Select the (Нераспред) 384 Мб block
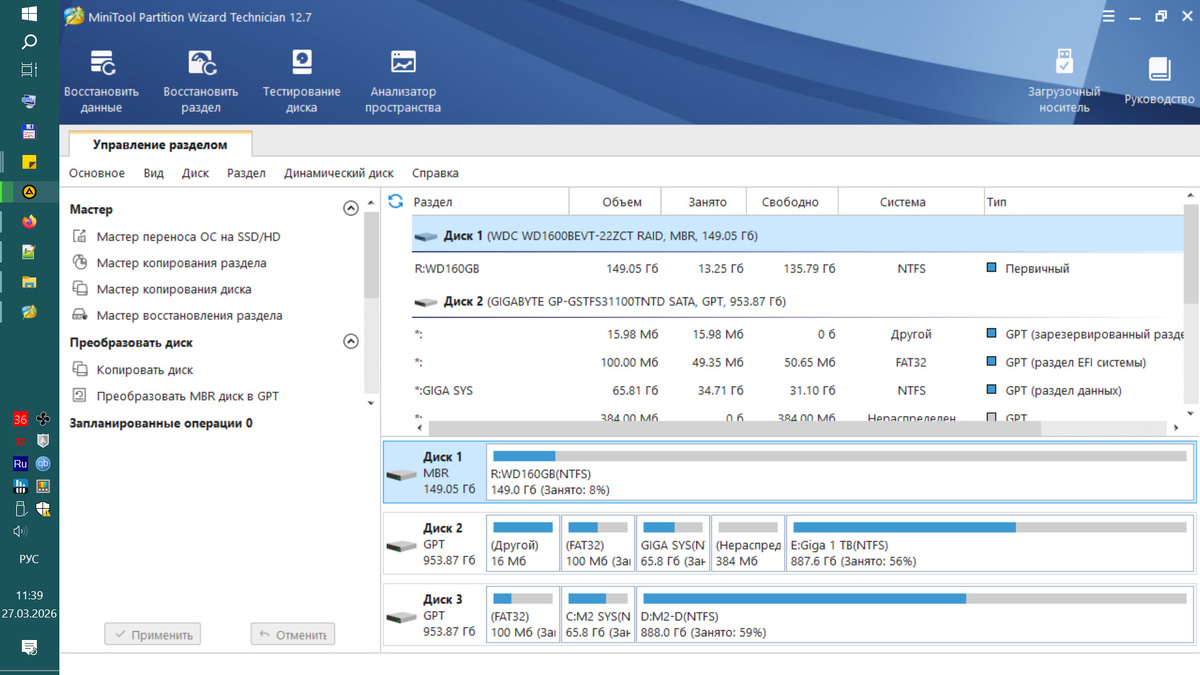Screen dimensions: 1200x675 (x=749, y=543)
